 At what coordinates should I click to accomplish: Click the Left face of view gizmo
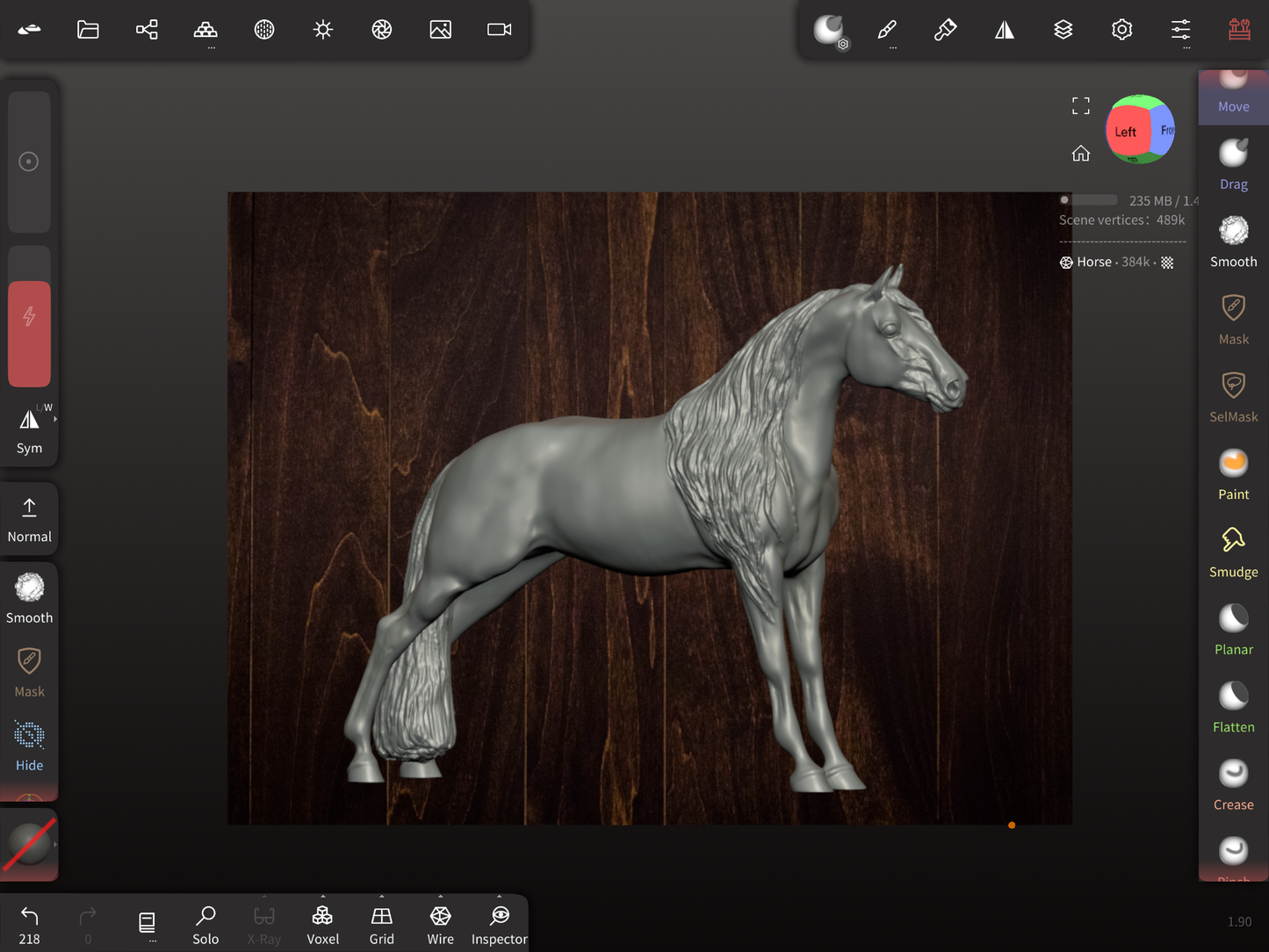(1125, 132)
